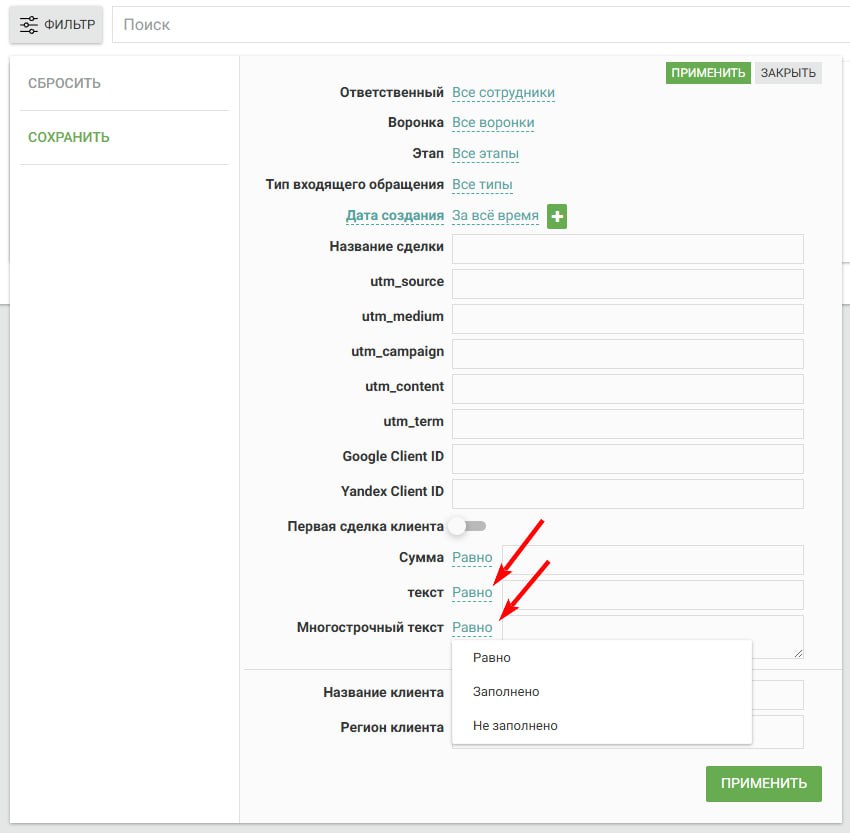Pick "Не заполнено" from the dropdown
850x833 pixels.
pyautogui.click(x=515, y=726)
